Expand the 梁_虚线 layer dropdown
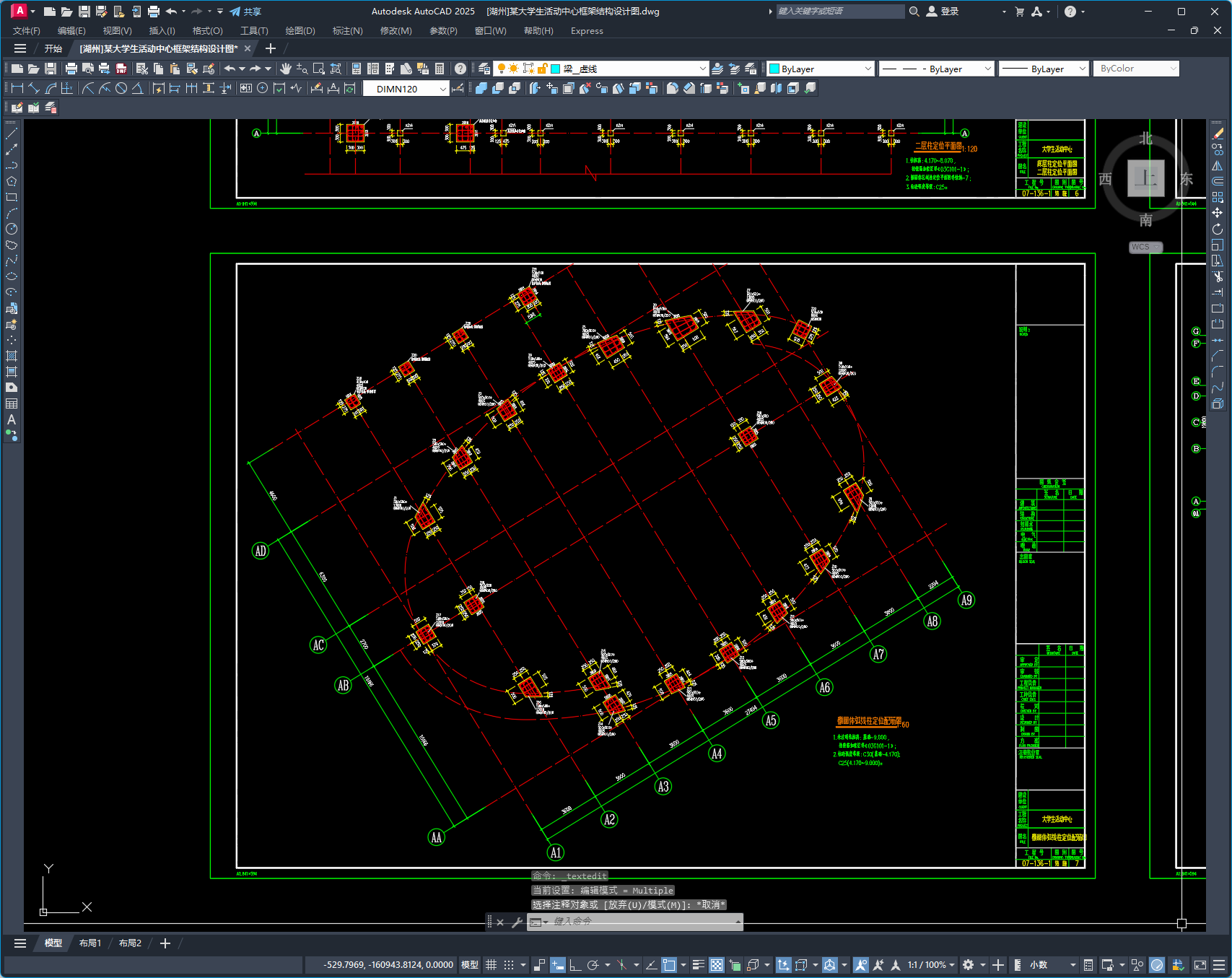1232x978 pixels. (702, 69)
